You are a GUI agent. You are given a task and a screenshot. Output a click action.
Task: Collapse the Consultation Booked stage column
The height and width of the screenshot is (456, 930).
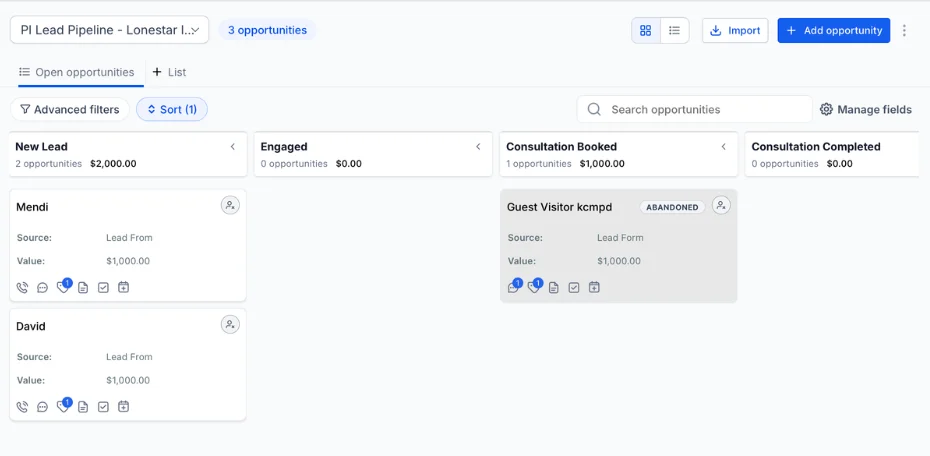[x=724, y=146]
